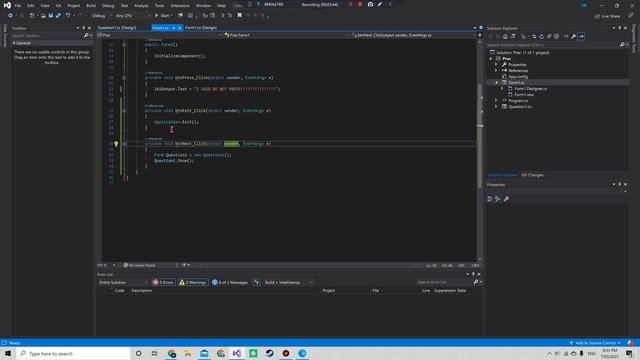
Task: Expand the Question1.cs node
Action: click(x=496, y=107)
